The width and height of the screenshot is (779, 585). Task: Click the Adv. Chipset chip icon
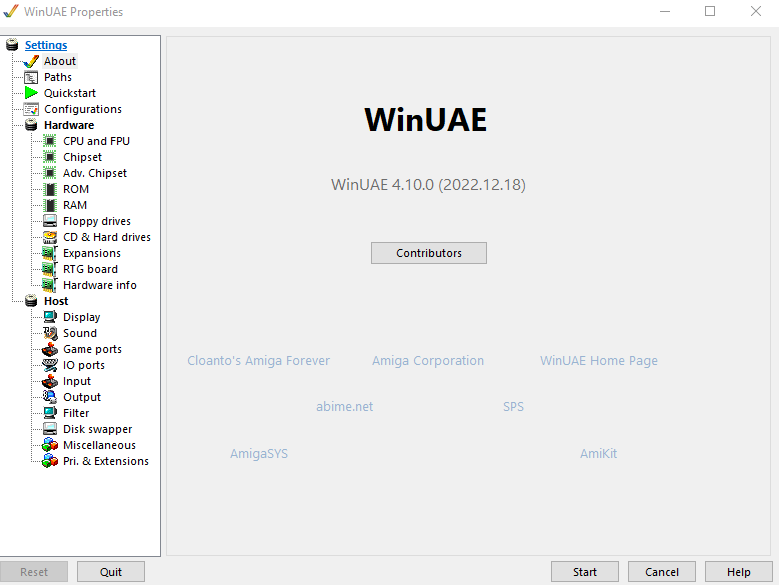click(50, 173)
